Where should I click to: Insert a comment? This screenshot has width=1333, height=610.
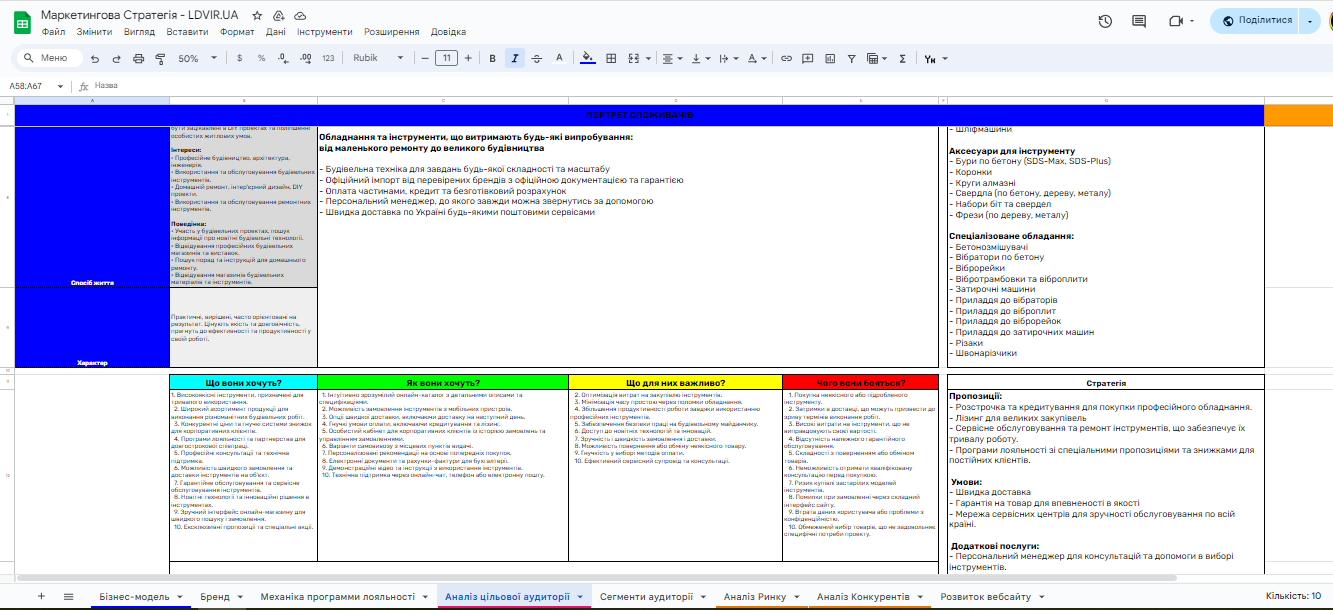pos(808,58)
